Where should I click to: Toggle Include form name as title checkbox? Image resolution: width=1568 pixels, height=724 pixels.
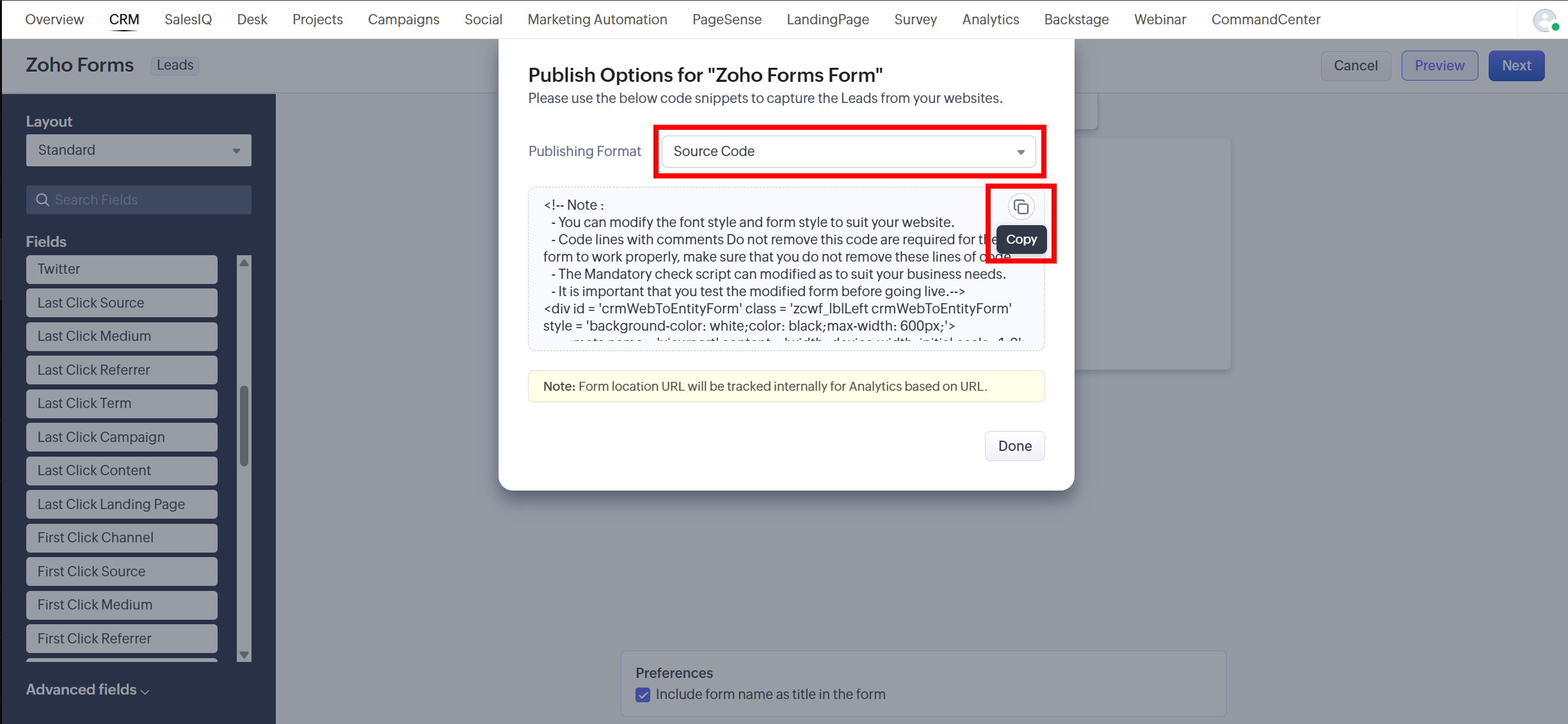[643, 695]
